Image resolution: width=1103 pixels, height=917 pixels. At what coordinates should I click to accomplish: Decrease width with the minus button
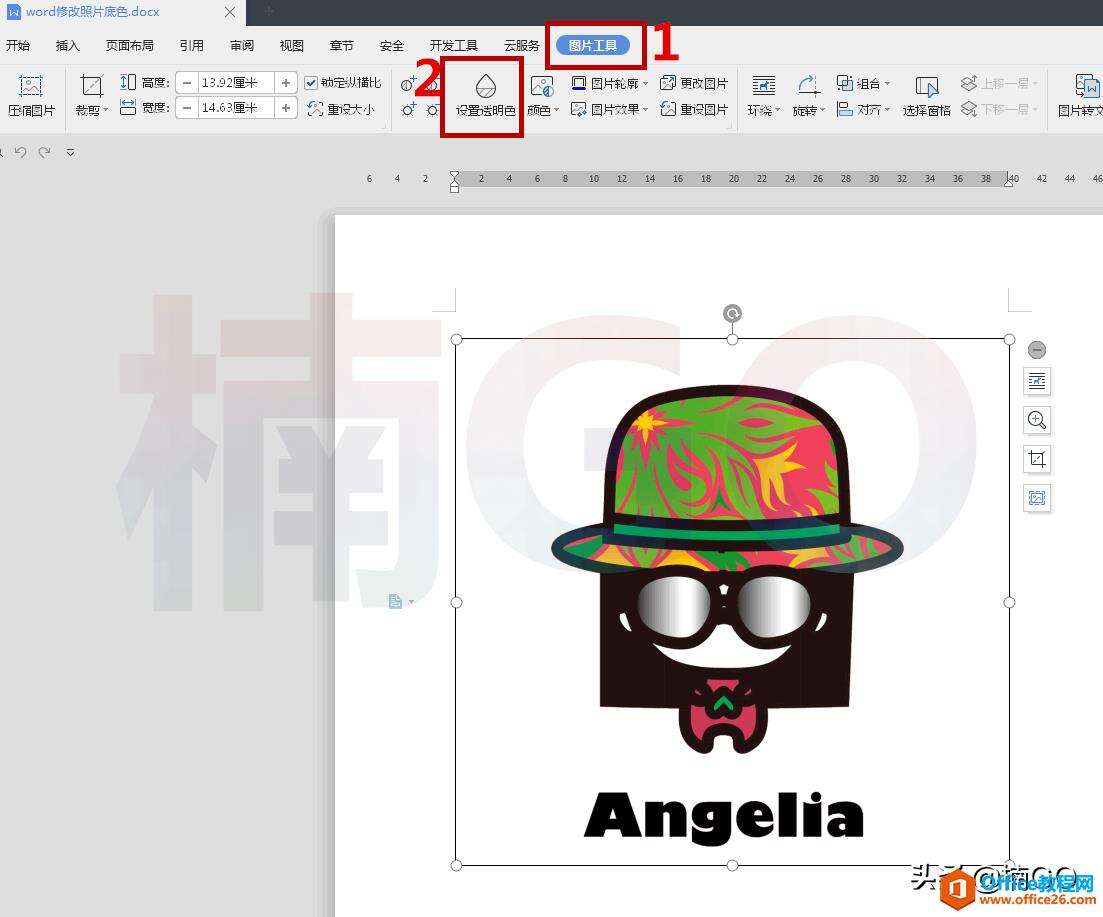[x=187, y=108]
